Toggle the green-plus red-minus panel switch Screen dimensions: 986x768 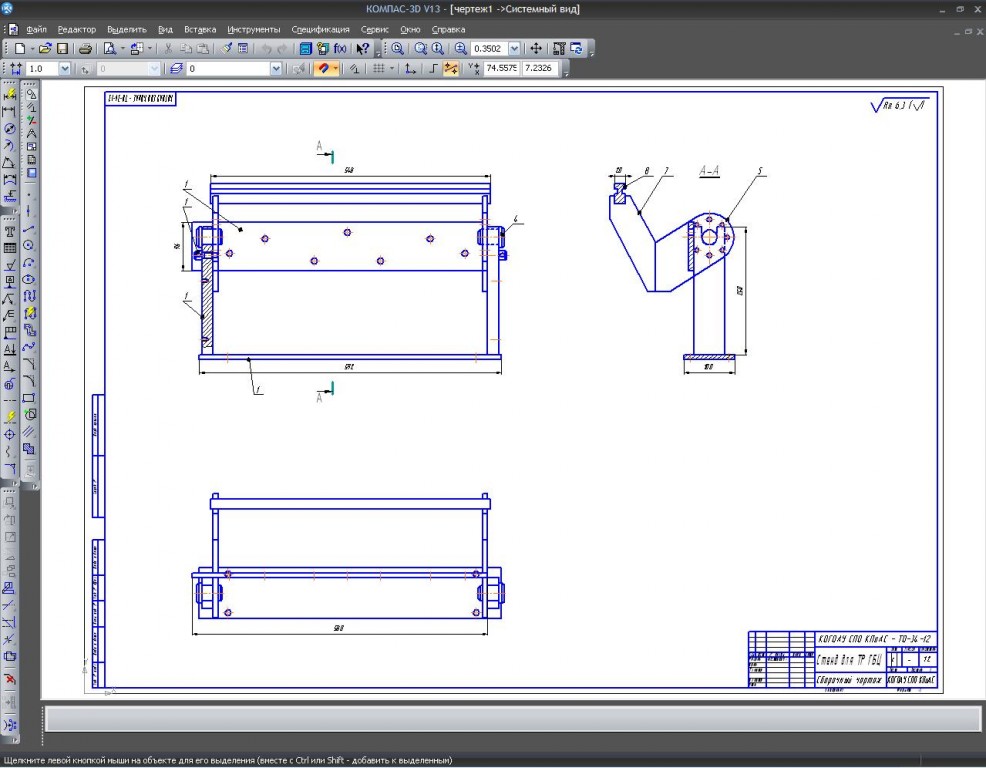coord(31,120)
